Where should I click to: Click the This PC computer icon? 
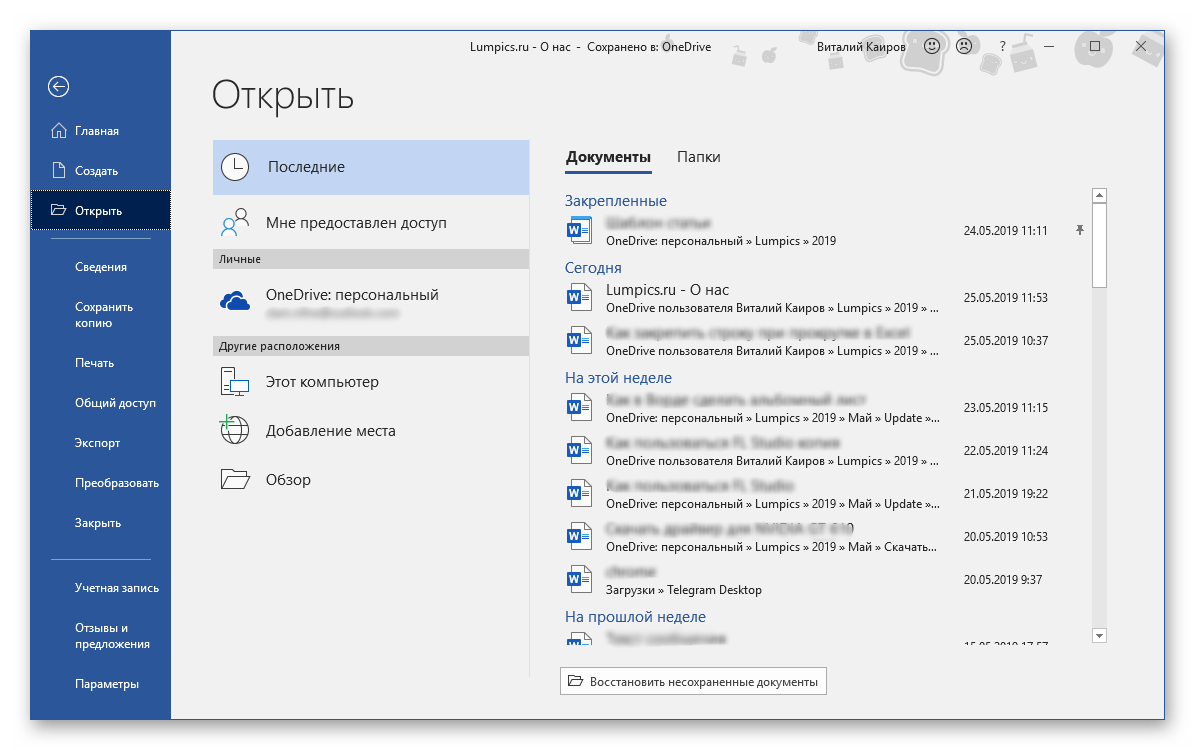[235, 382]
